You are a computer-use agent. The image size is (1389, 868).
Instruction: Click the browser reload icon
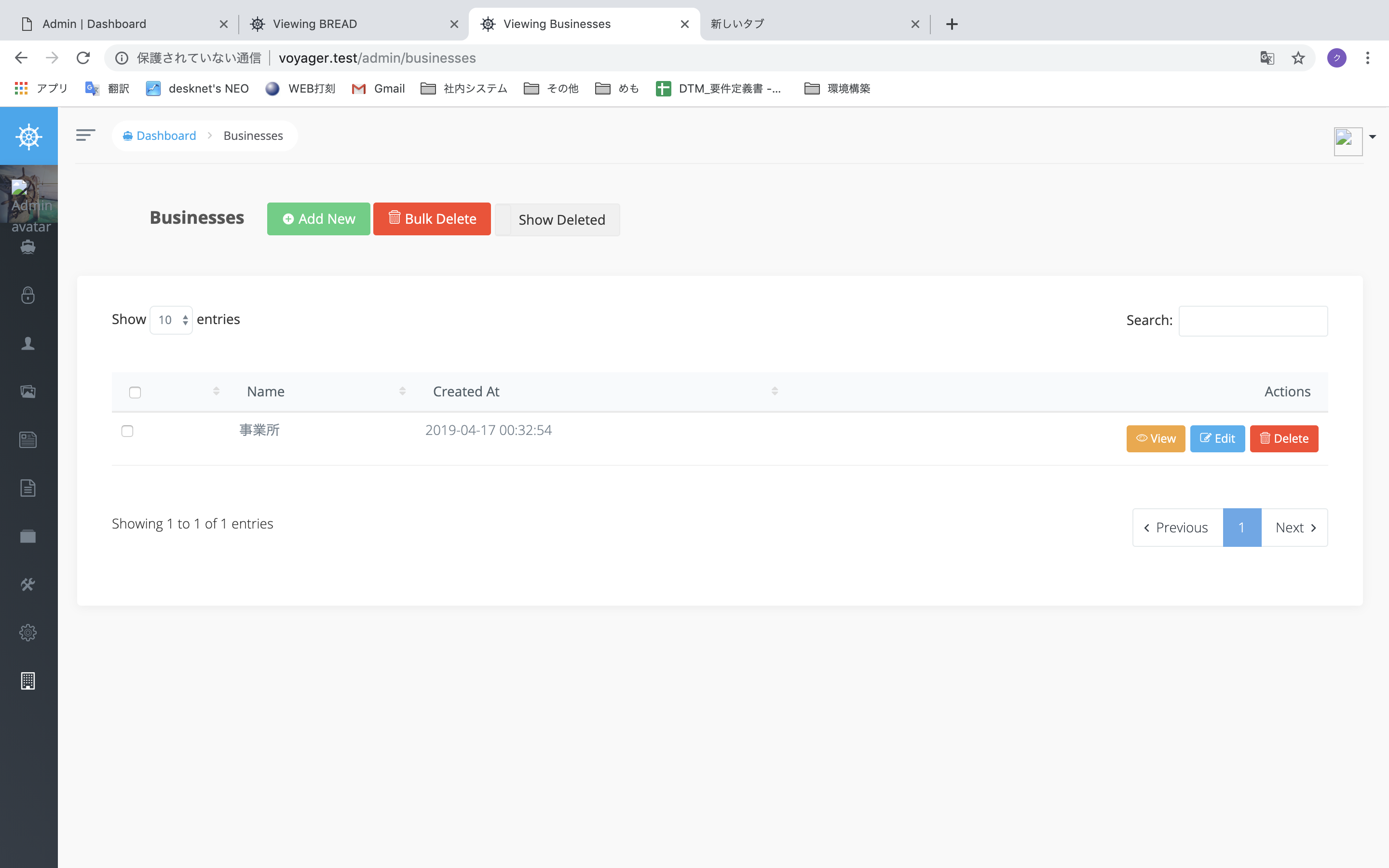(83, 58)
